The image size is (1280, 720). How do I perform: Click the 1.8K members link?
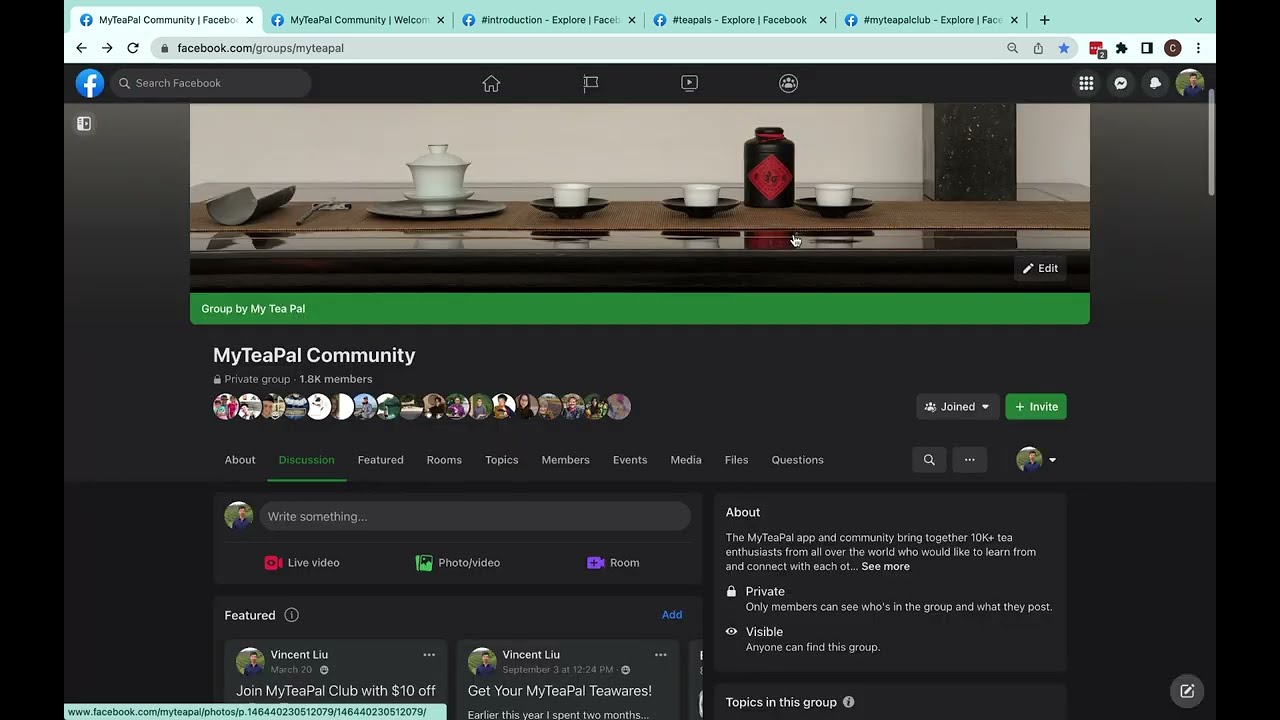pyautogui.click(x=336, y=379)
